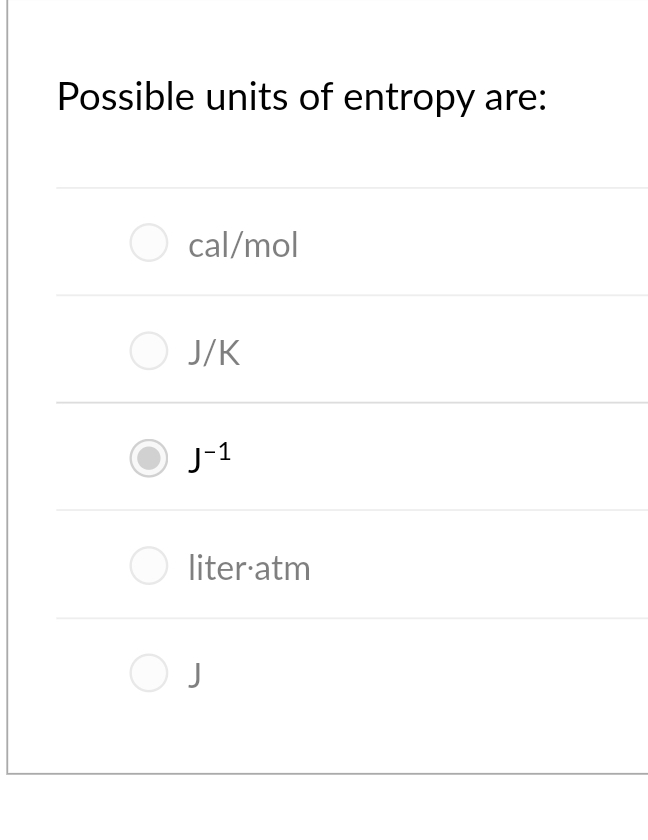Click the question text about entropy units

[x=302, y=97]
